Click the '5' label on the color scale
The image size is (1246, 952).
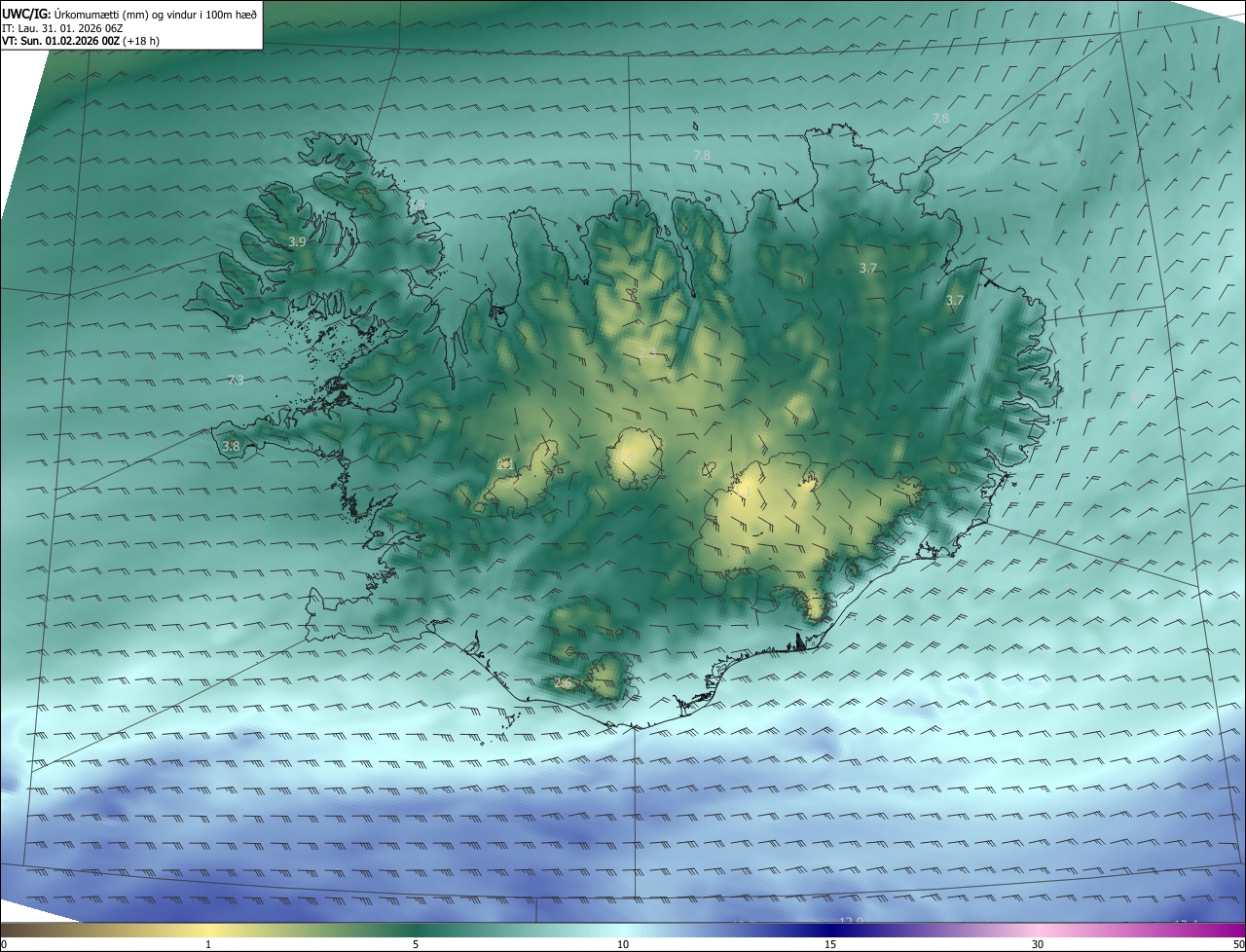pos(416,944)
